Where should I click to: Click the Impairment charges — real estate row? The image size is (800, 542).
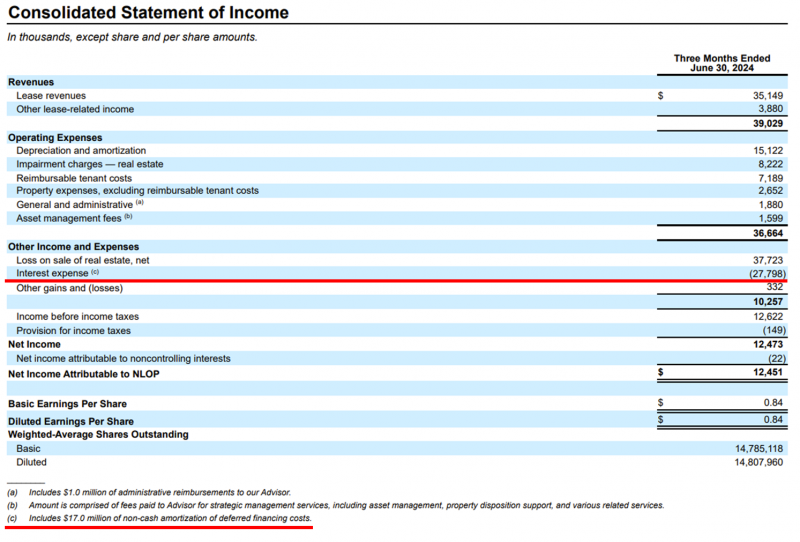point(90,164)
